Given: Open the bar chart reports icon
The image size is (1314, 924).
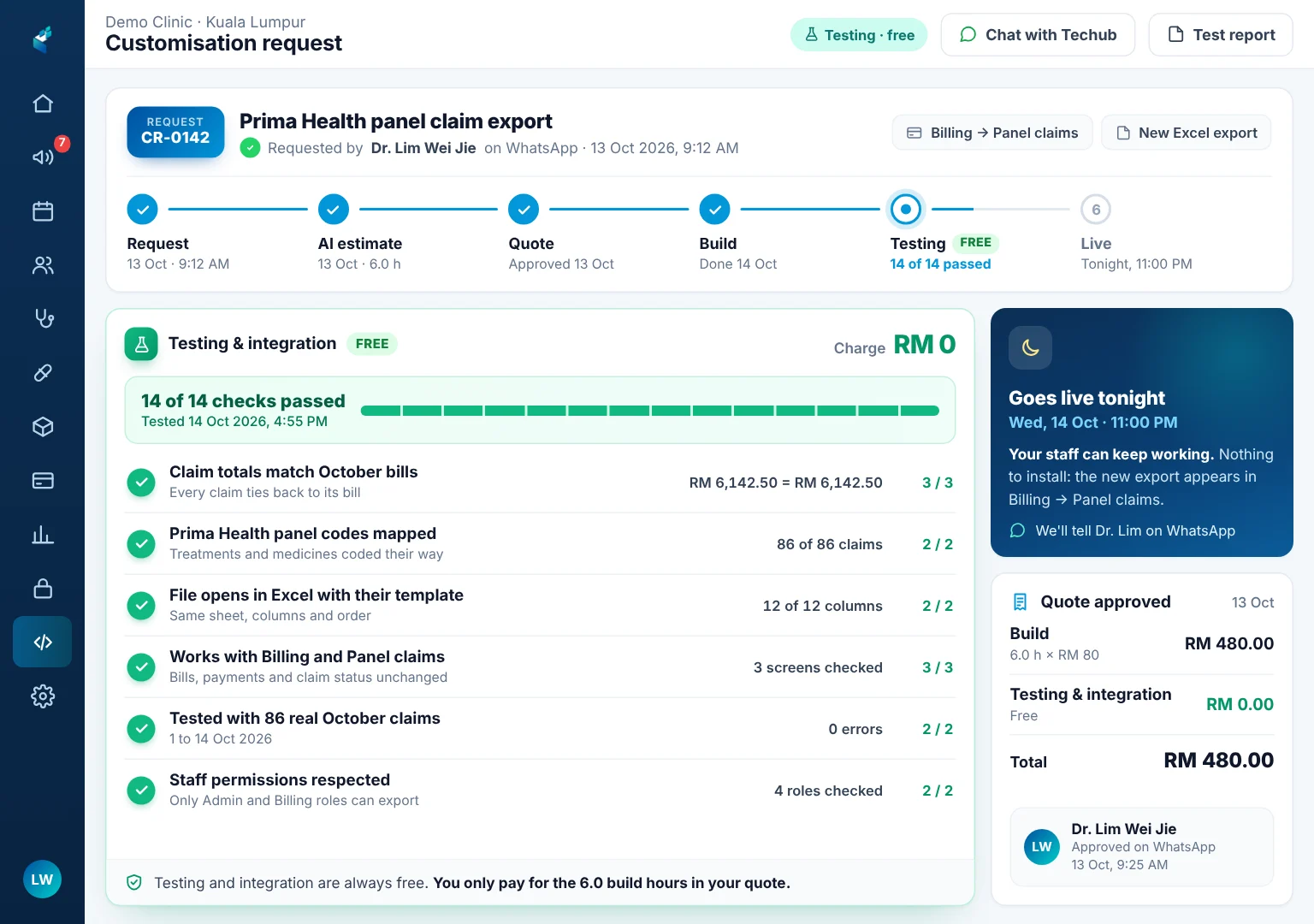Looking at the screenshot, I should tap(43, 535).
